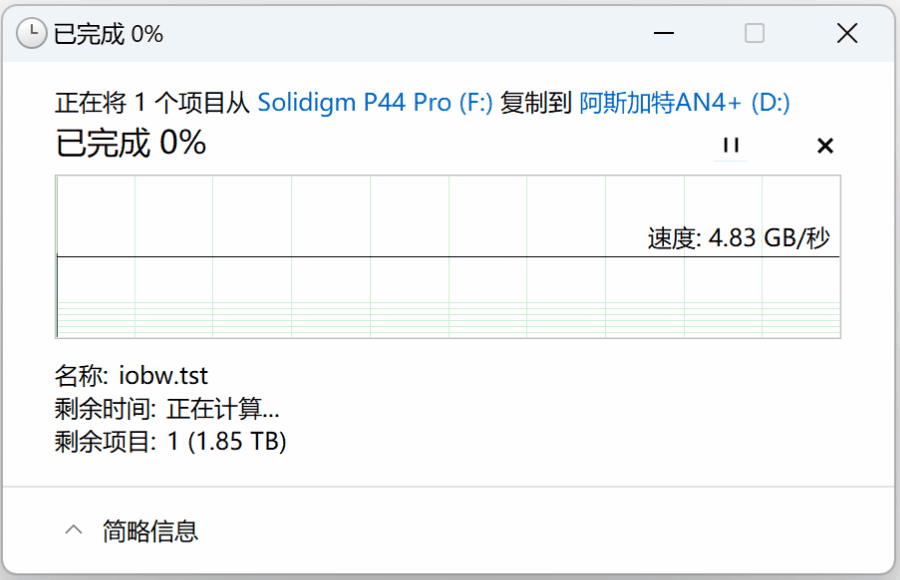
Task: Click the large 已完成 0% heading
Action: [131, 144]
